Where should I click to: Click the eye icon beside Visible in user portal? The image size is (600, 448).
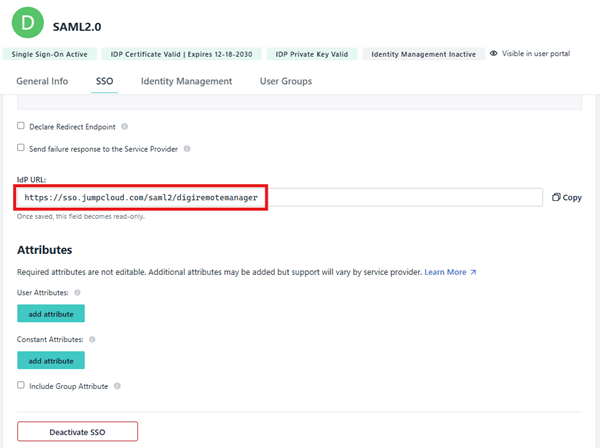pyautogui.click(x=494, y=53)
